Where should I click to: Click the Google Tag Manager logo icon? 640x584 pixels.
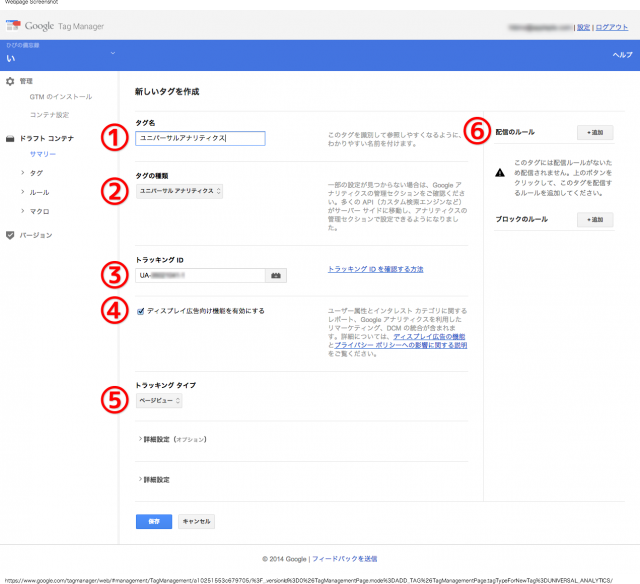tap(15, 26)
